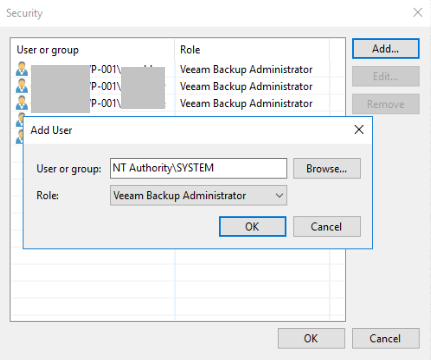Image resolution: width=431 pixels, height=360 pixels.
Task: Click the User or group input field
Action: [x=198, y=168]
